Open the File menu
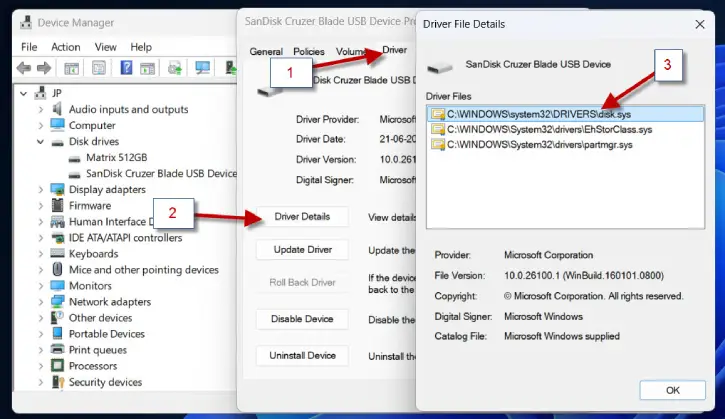 click(x=29, y=47)
